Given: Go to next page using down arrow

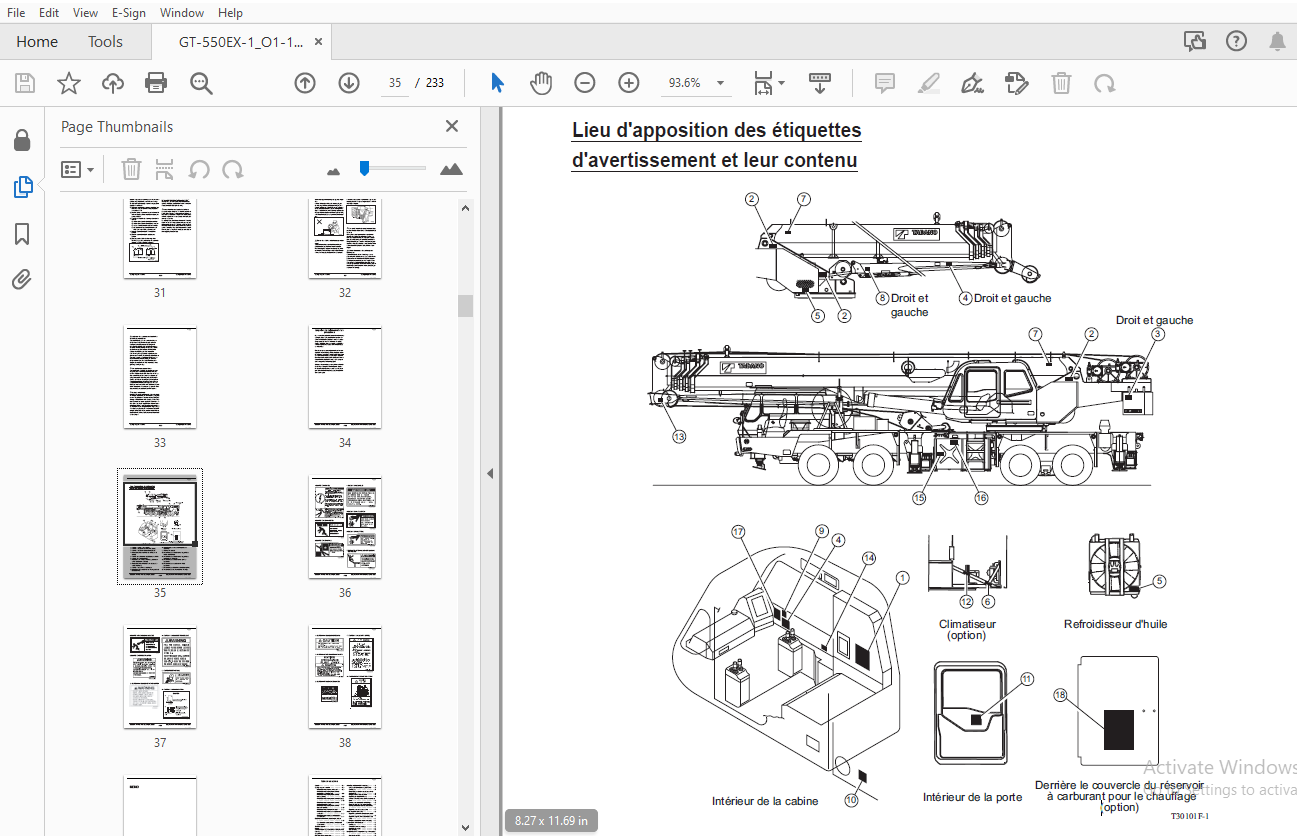Looking at the screenshot, I should [348, 83].
